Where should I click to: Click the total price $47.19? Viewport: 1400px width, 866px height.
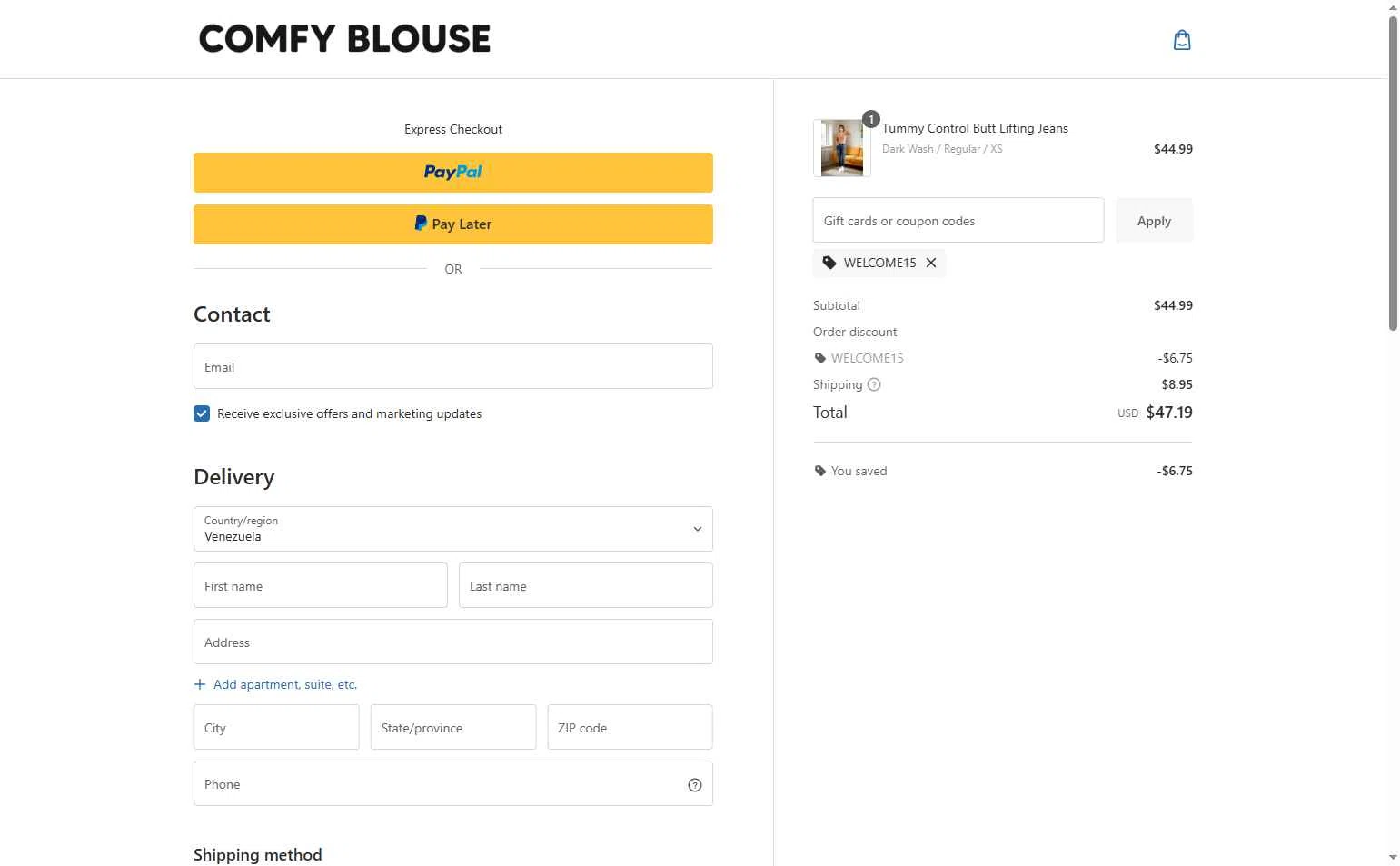click(1169, 413)
